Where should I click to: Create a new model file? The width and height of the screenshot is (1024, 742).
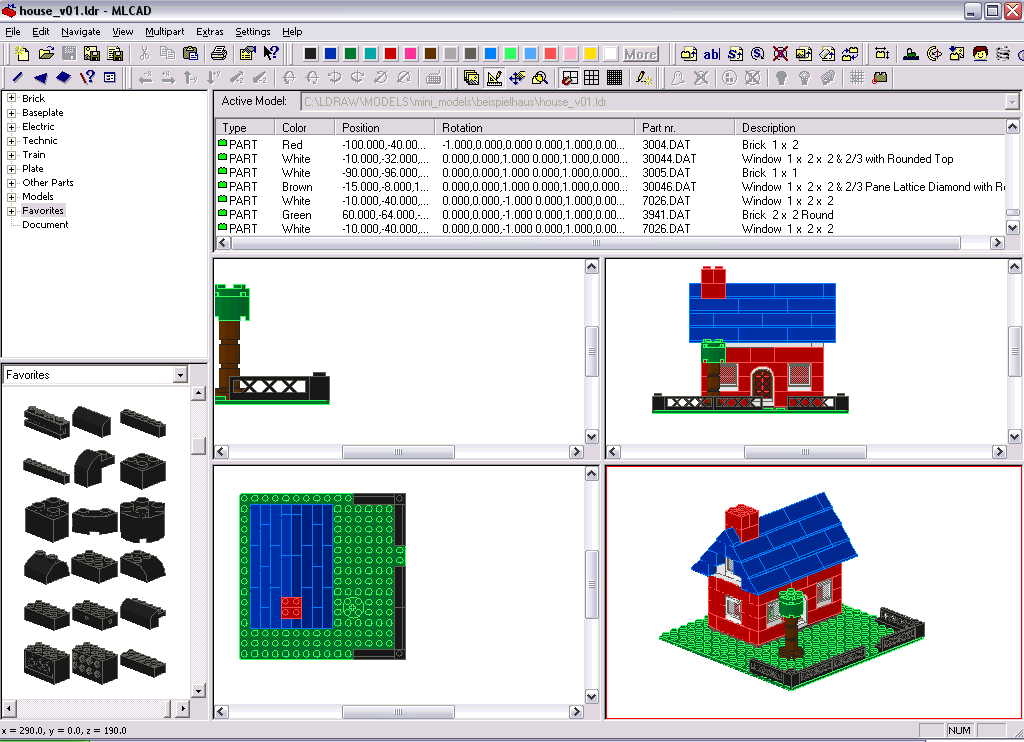(23, 54)
